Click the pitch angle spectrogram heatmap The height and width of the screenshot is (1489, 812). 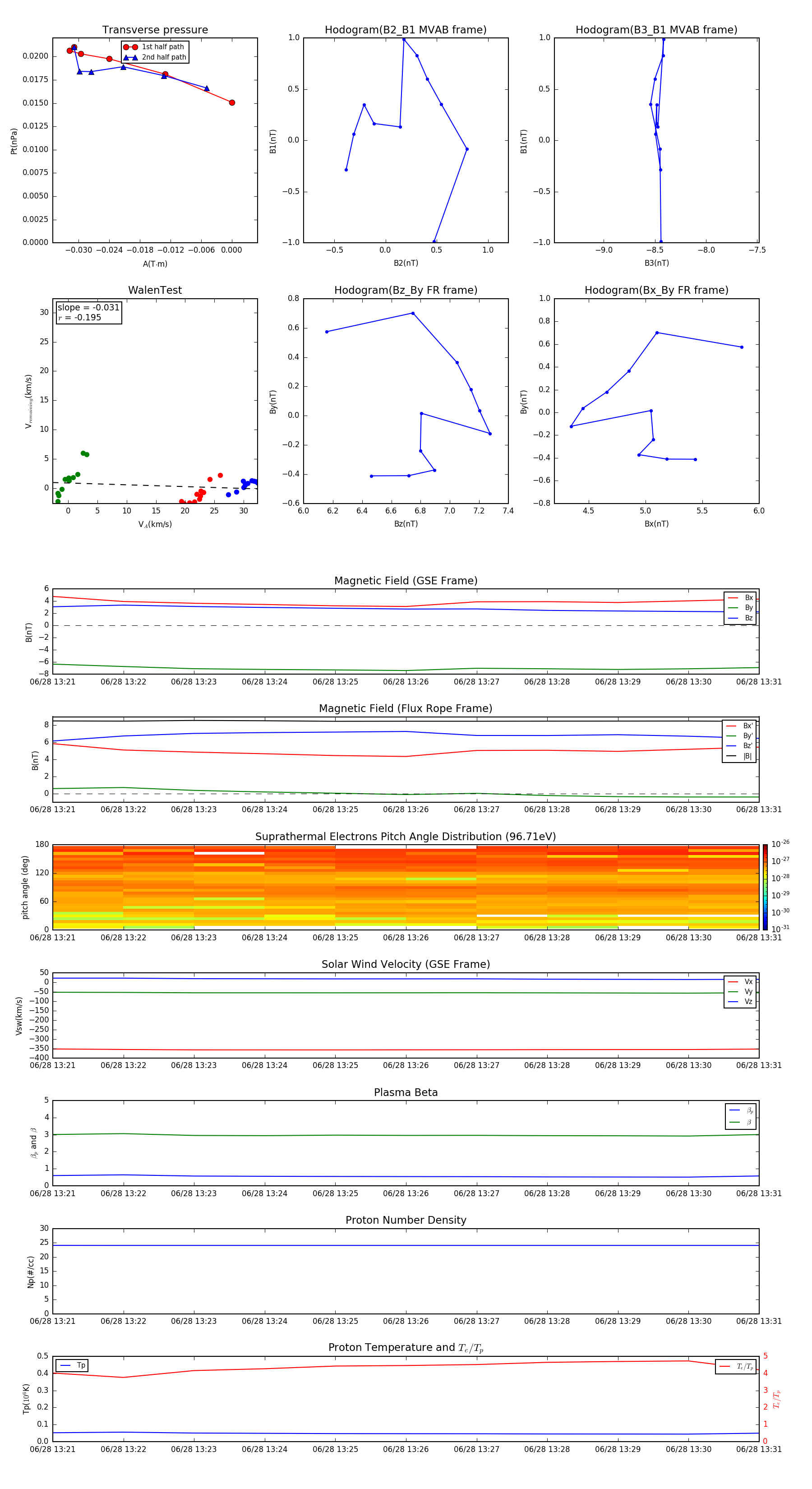(406, 887)
